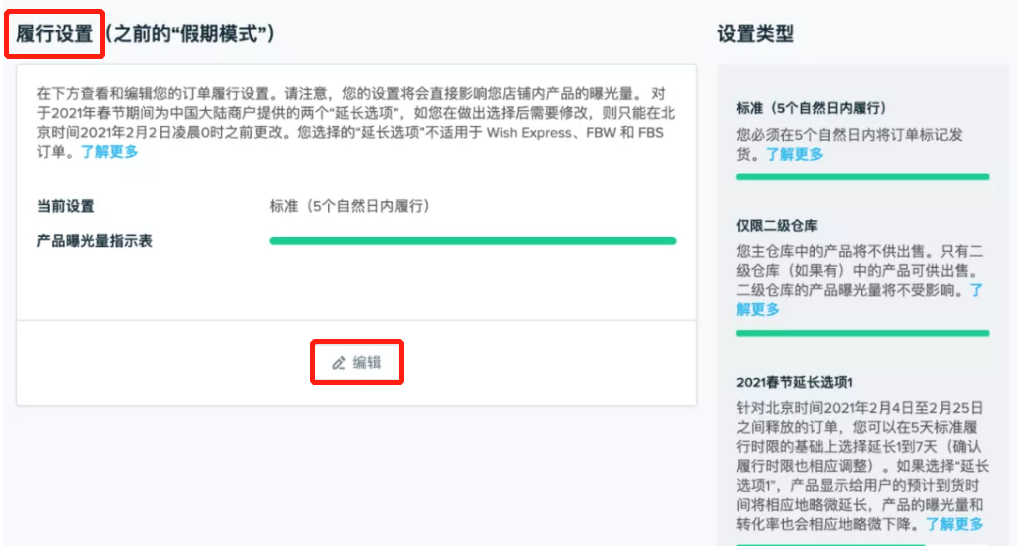Open 了解更多 link in the main description
This screenshot has width=1019, height=546.
(x=109, y=152)
